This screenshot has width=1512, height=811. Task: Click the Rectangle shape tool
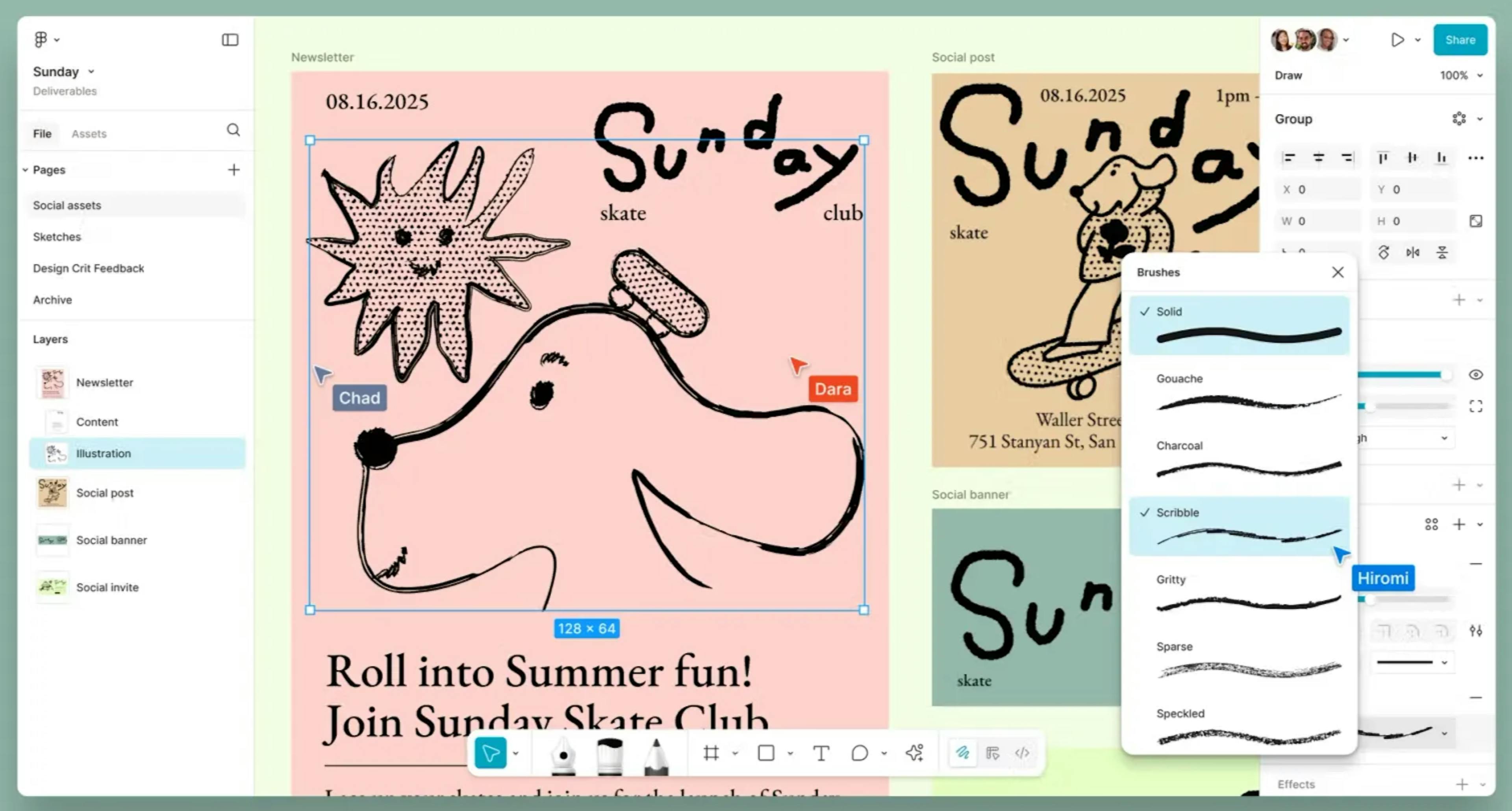766,753
